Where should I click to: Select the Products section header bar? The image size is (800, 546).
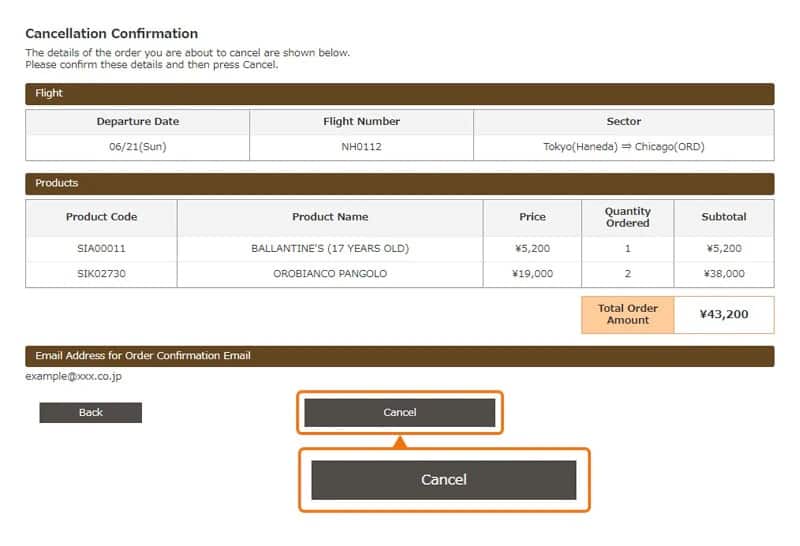[399, 183]
